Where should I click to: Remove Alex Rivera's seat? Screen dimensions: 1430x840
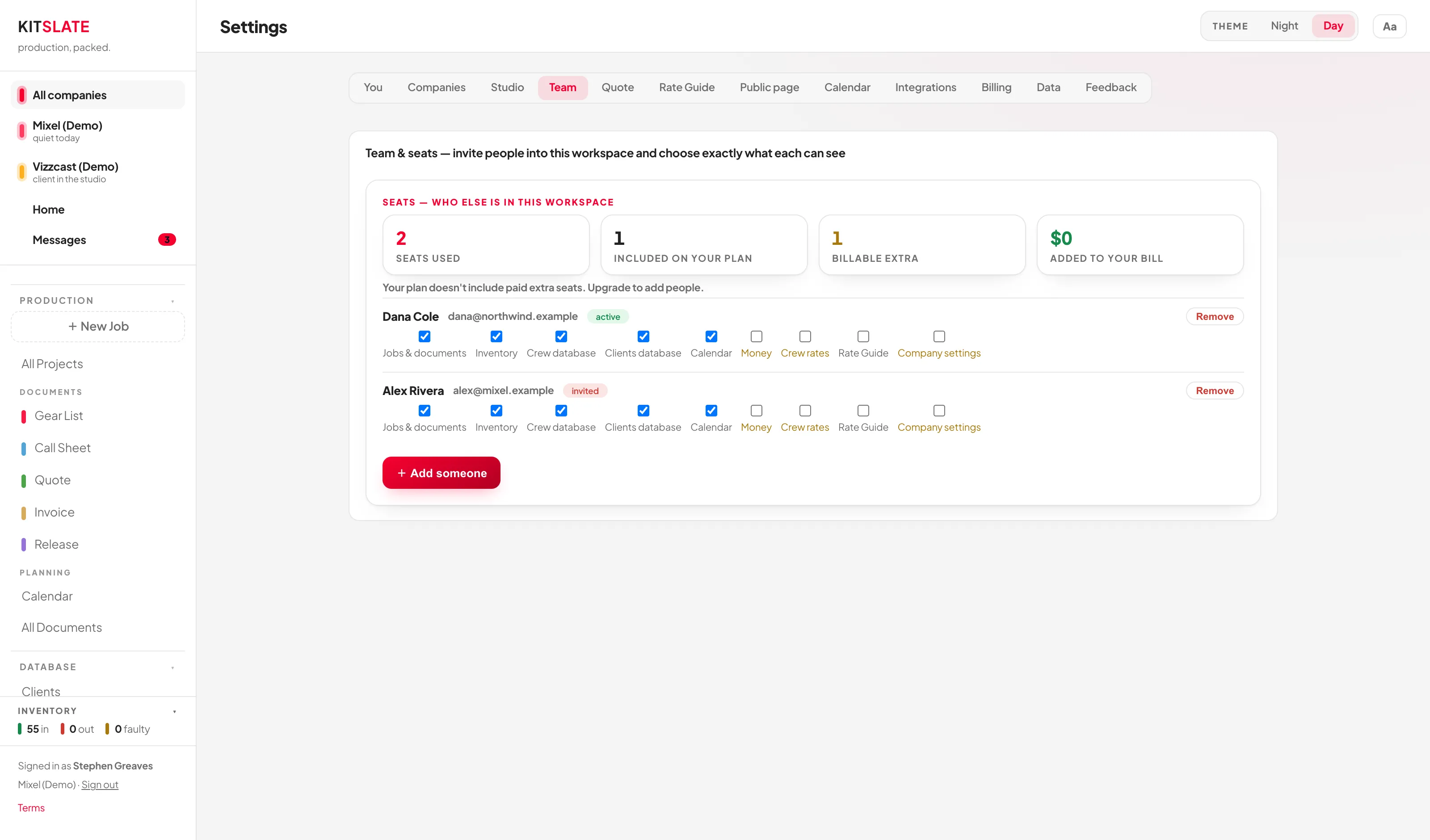coord(1214,391)
